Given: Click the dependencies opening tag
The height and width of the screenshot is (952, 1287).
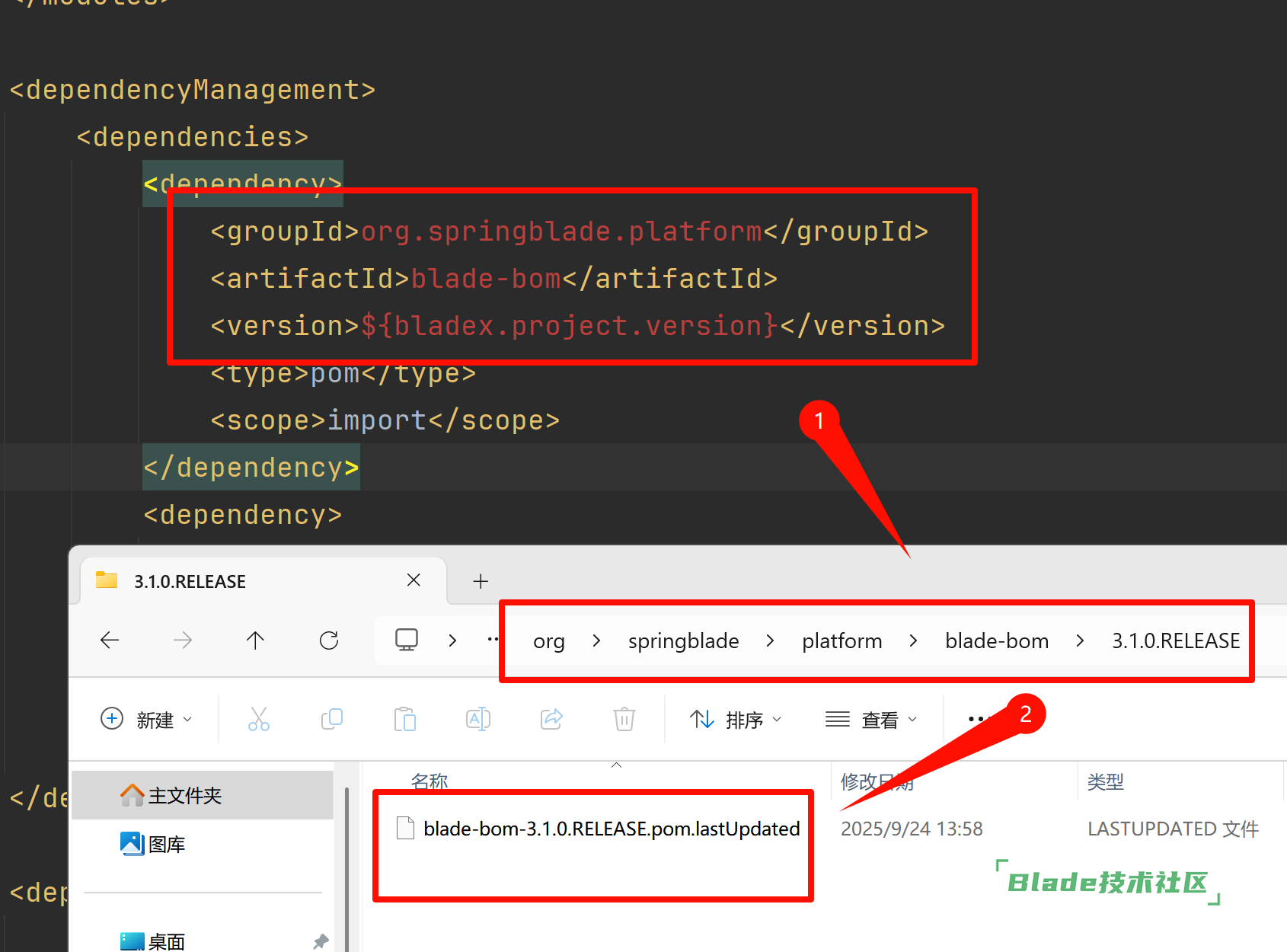Looking at the screenshot, I should (193, 137).
